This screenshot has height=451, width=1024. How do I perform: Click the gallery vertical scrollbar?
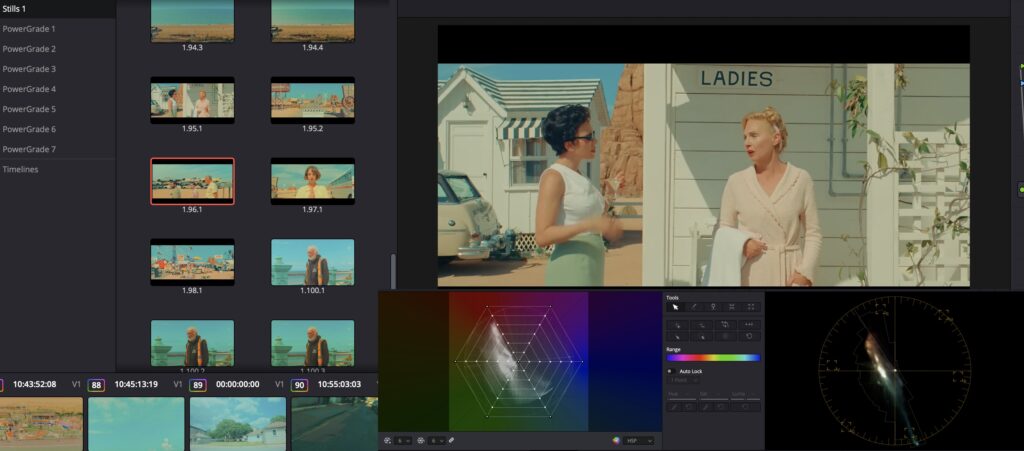click(392, 271)
